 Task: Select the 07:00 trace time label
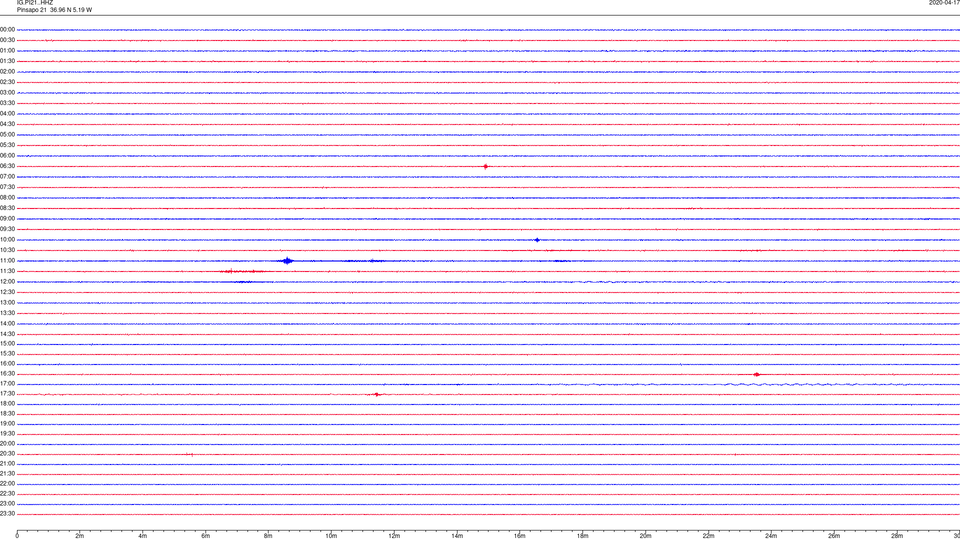[7, 176]
